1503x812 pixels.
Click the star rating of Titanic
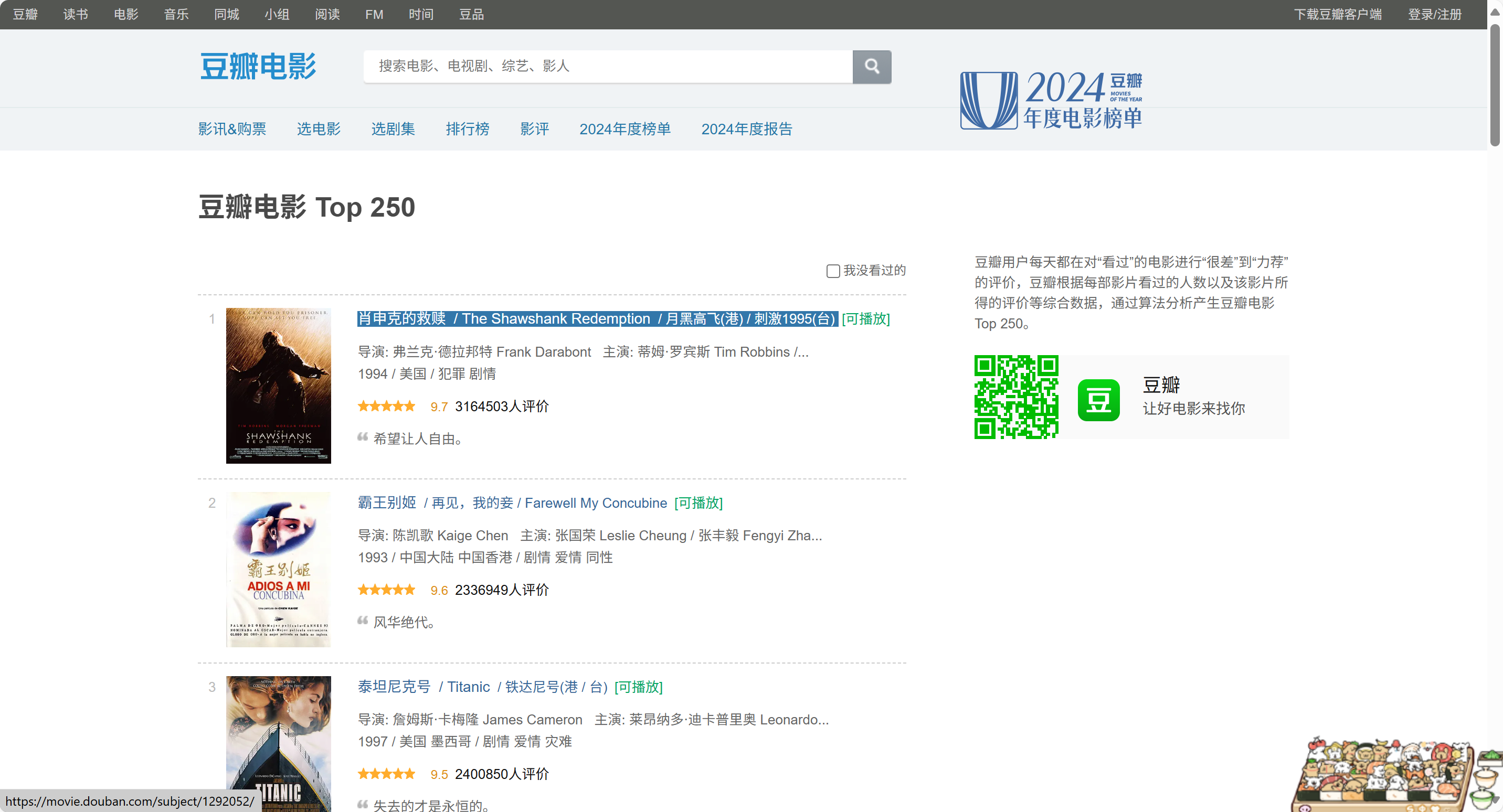pyautogui.click(x=386, y=774)
